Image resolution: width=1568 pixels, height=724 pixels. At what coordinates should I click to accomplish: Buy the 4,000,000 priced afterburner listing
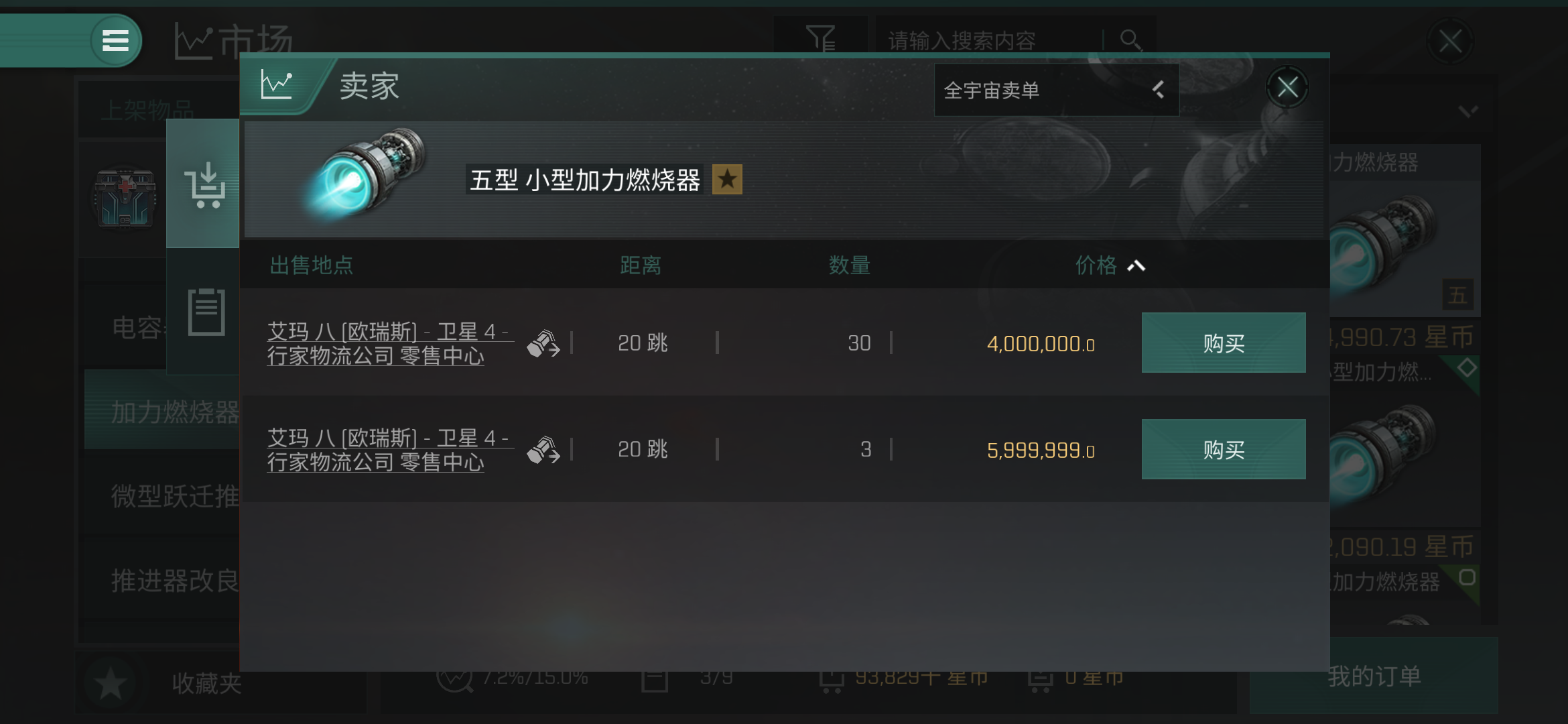(1224, 343)
